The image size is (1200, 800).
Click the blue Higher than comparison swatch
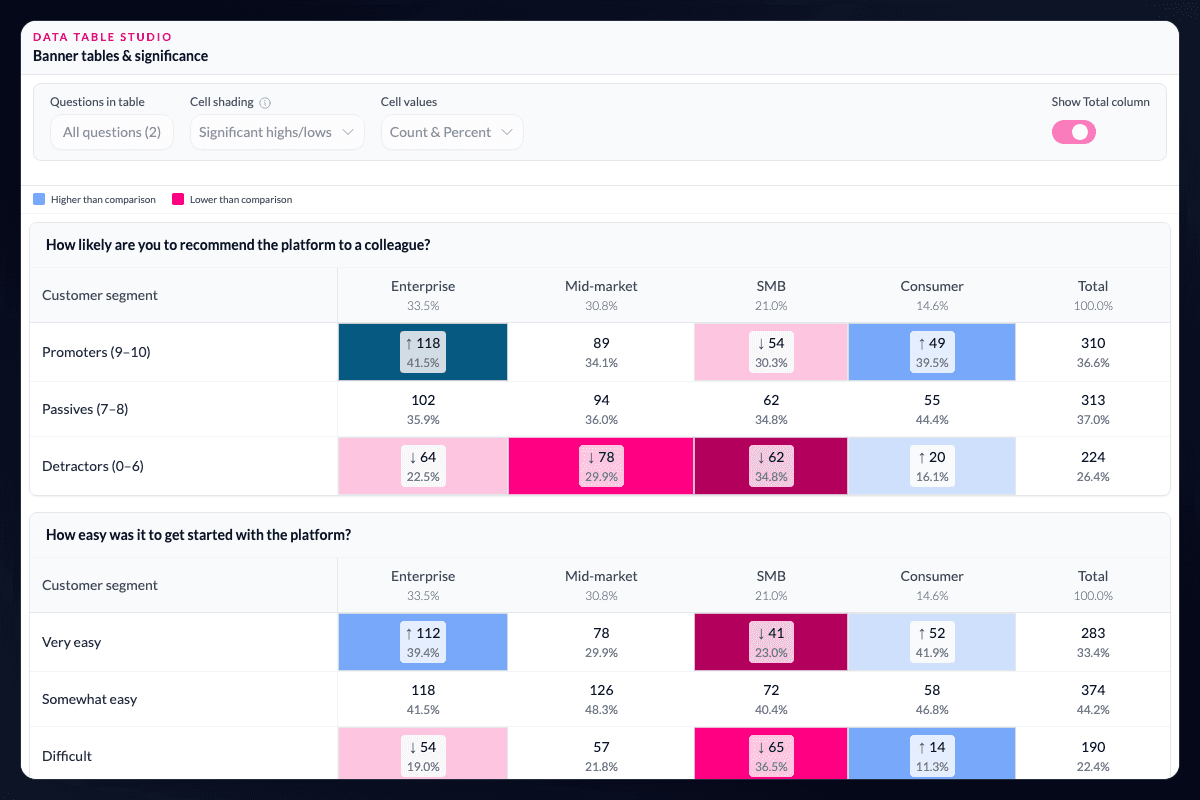pyautogui.click(x=39, y=199)
